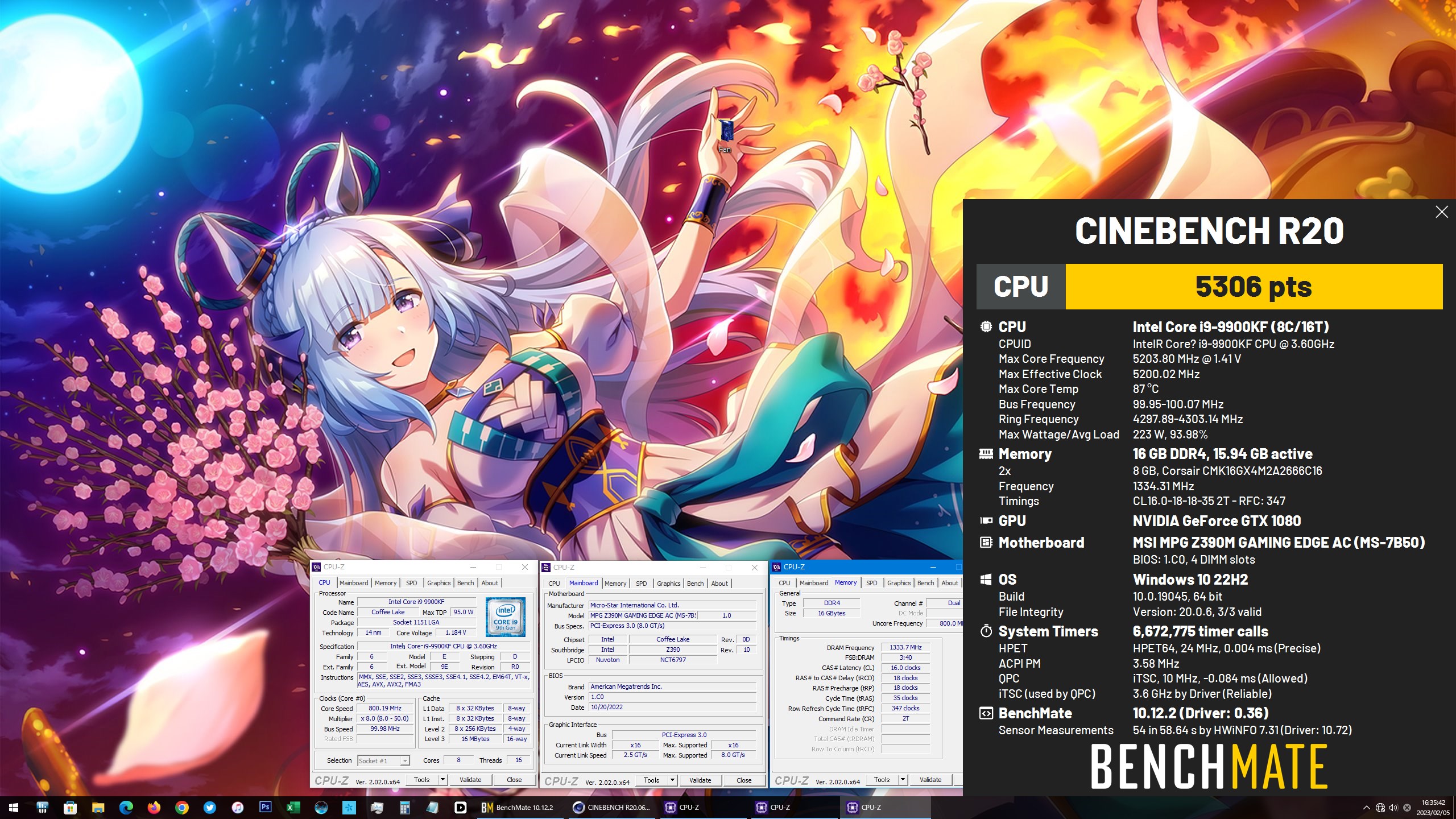Viewport: 1456px width, 819px height.
Task: Open File Explorer from the taskbar
Action: point(98,807)
